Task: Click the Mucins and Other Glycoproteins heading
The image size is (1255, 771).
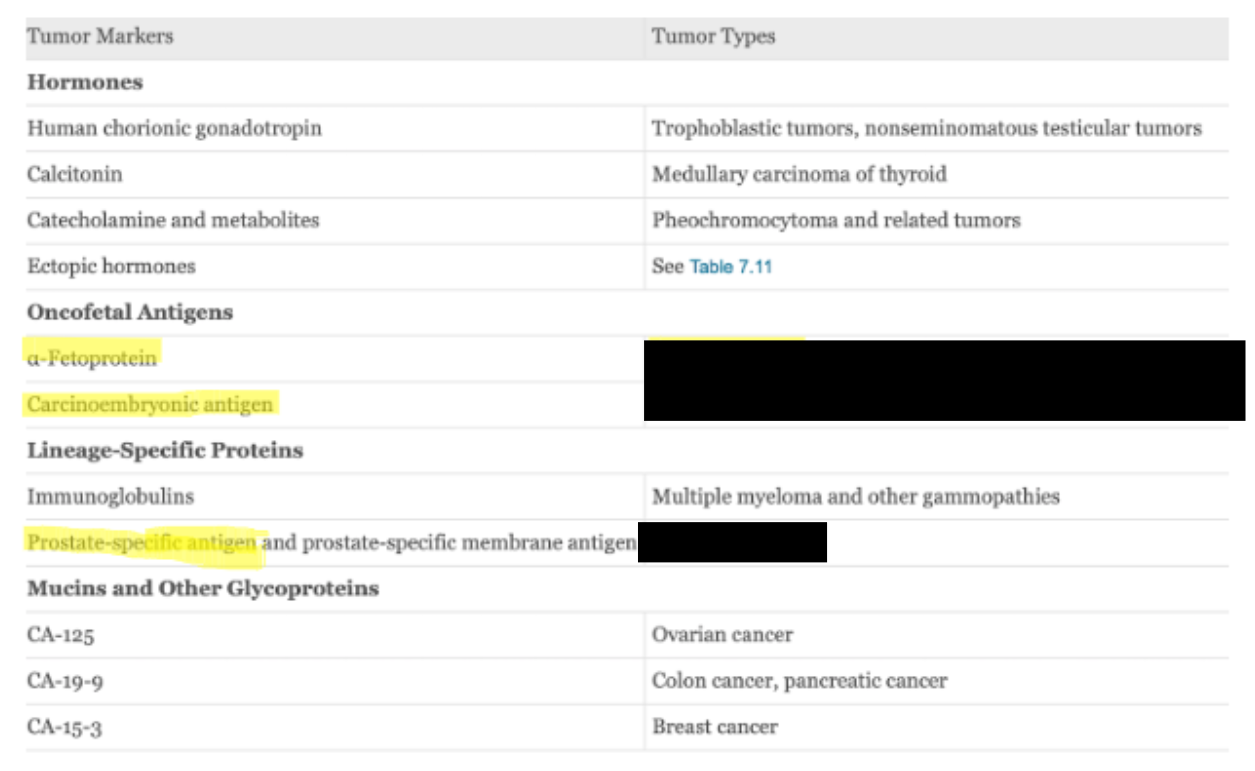Action: [x=203, y=588]
